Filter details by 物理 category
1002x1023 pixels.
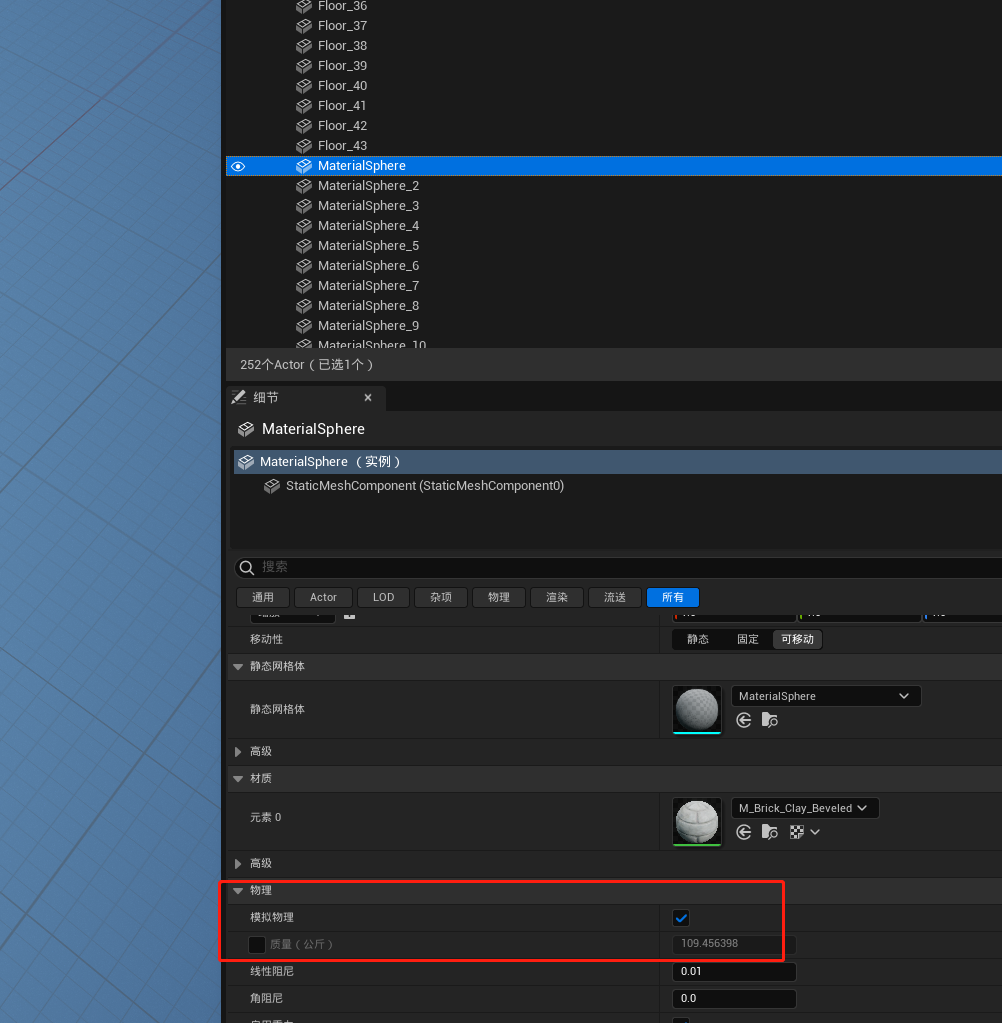point(499,598)
